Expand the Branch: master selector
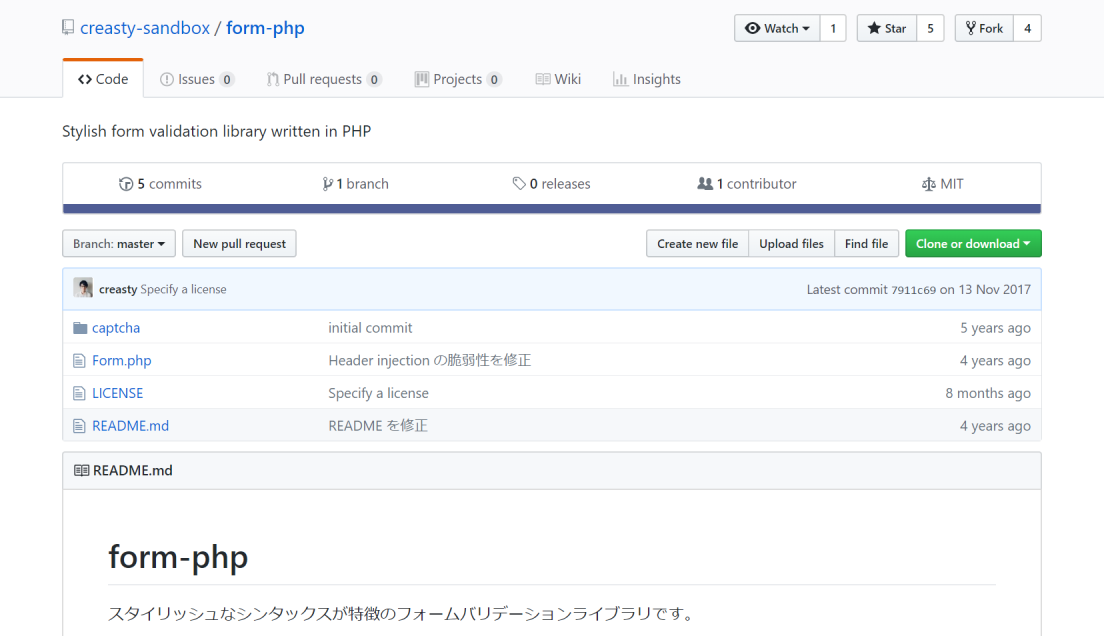 coord(119,244)
